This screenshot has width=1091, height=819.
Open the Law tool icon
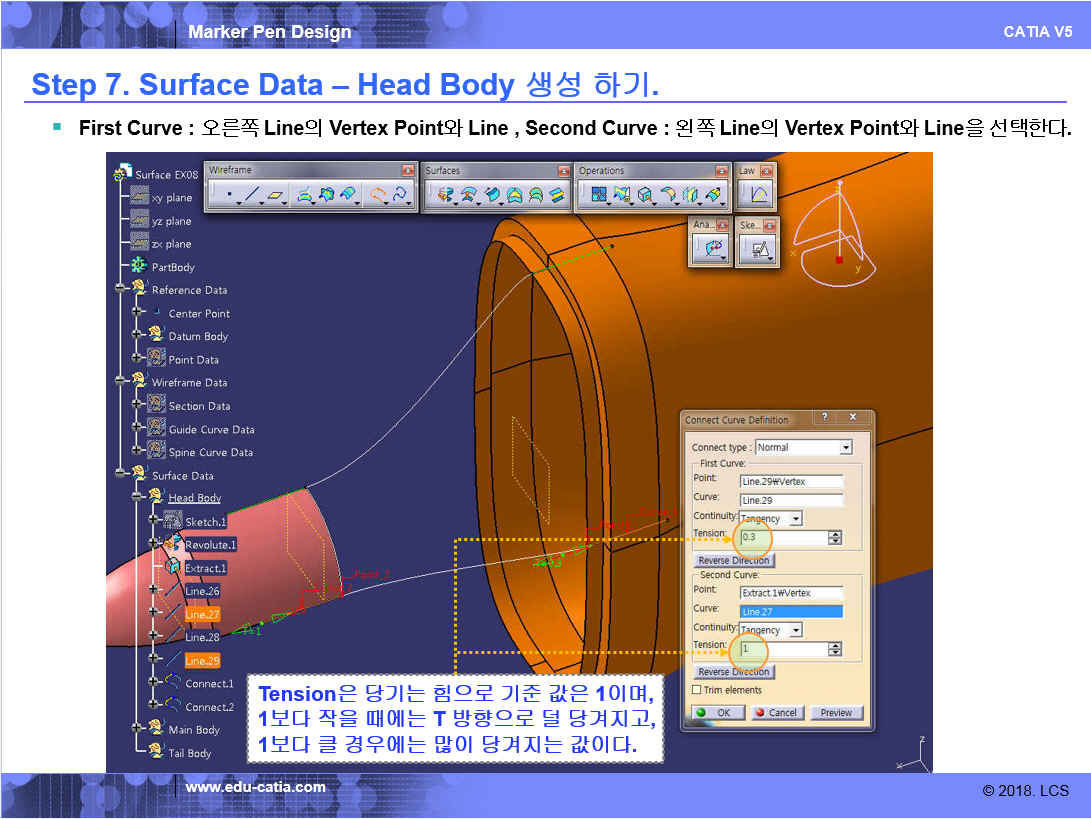point(759,195)
